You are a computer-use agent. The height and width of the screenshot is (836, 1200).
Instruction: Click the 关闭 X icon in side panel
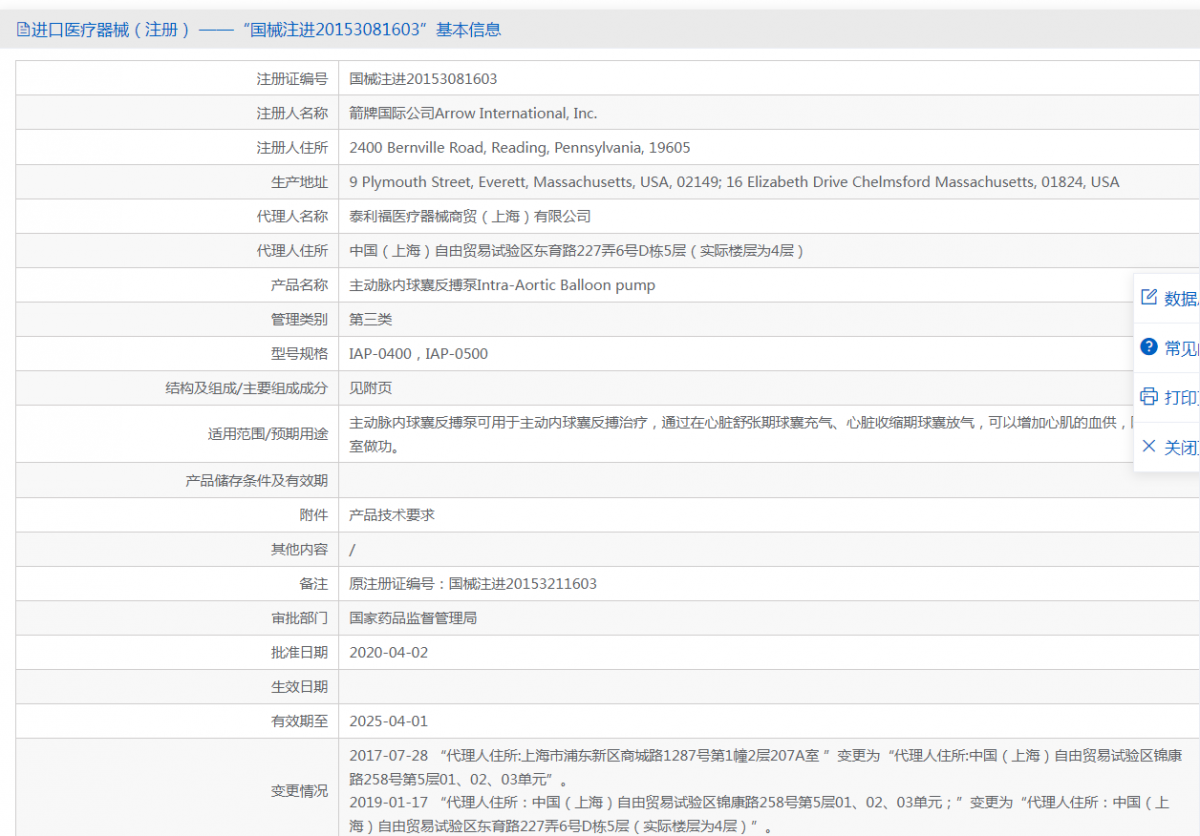click(1149, 446)
